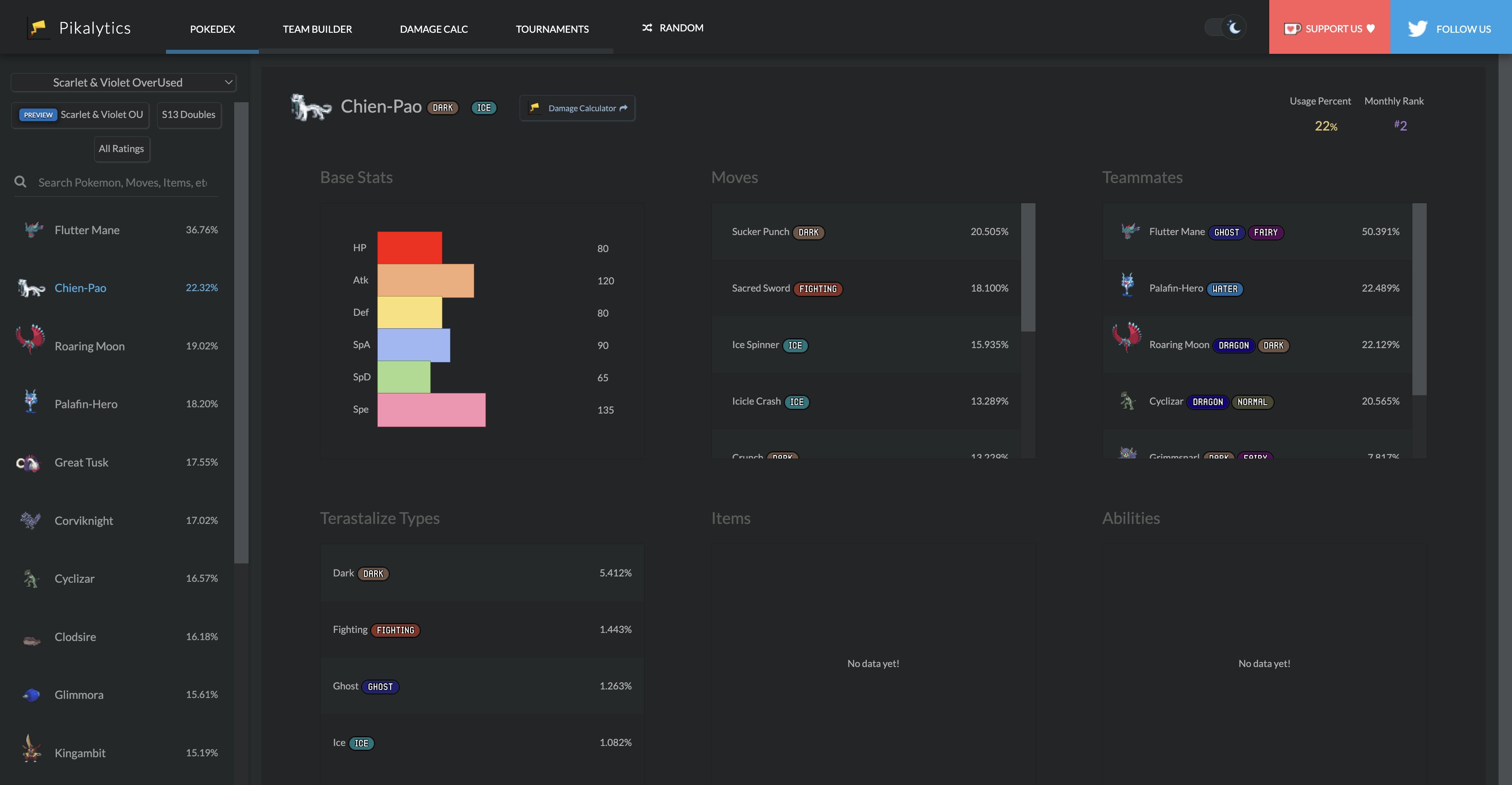This screenshot has height=785, width=1512.
Task: Click the WATER badge on Palafin-Hero teammate
Action: [1225, 288]
